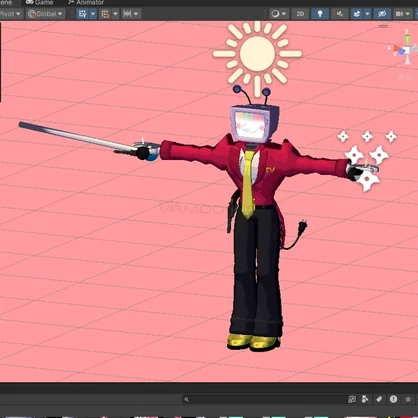
Task: Open the search window icon beside search field
Action: [x=352, y=399]
